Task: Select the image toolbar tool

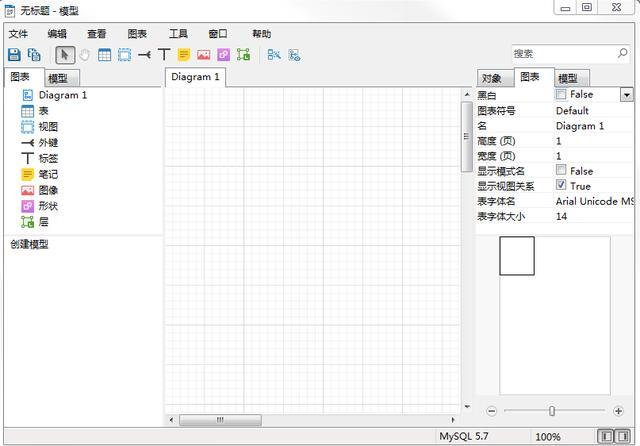Action: click(x=204, y=55)
